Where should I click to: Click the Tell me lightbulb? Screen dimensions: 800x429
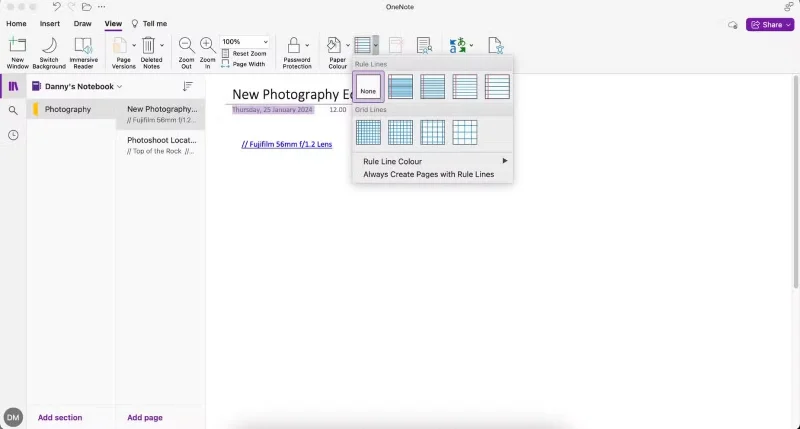click(x=135, y=23)
